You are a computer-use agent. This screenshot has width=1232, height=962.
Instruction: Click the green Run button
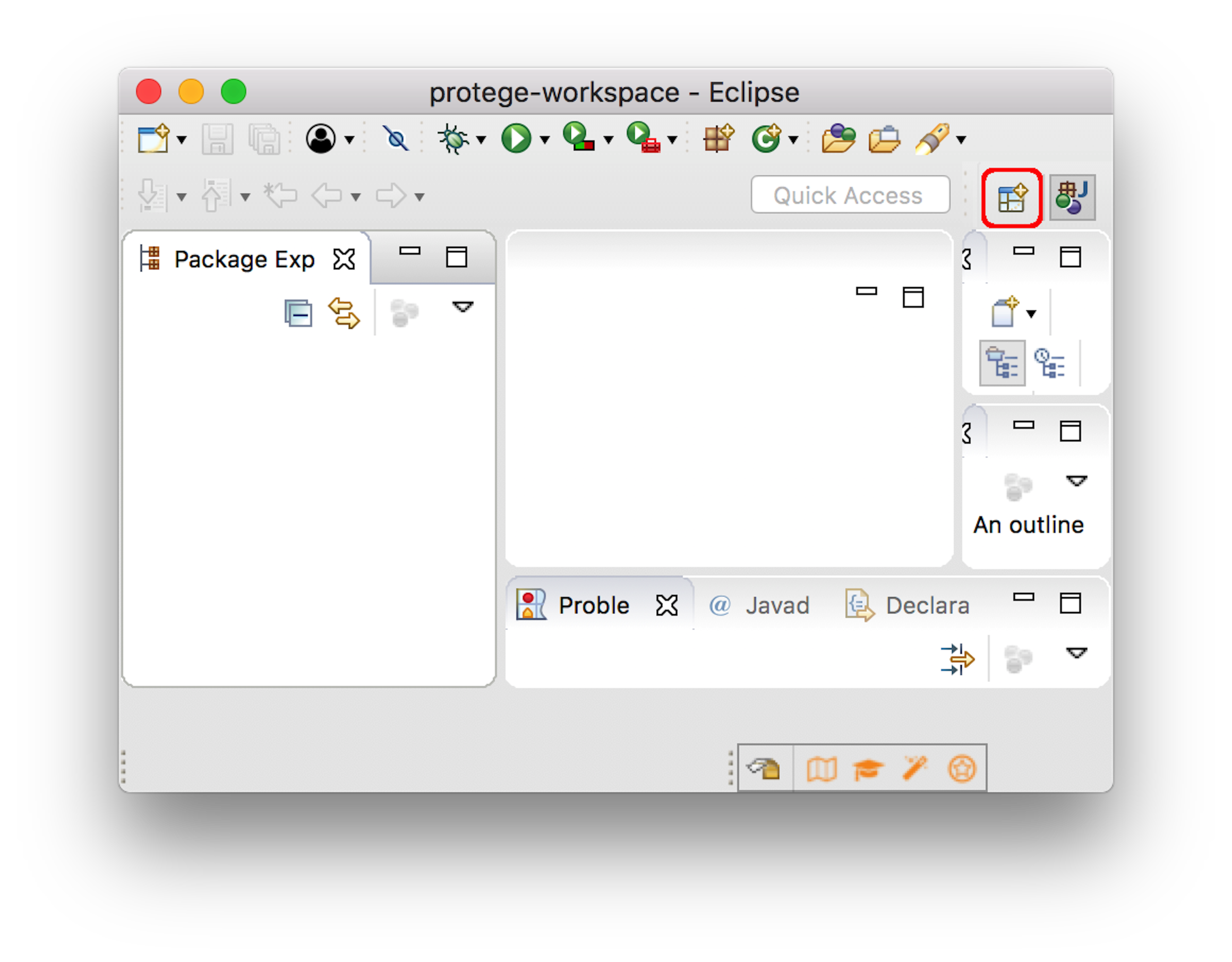click(516, 139)
